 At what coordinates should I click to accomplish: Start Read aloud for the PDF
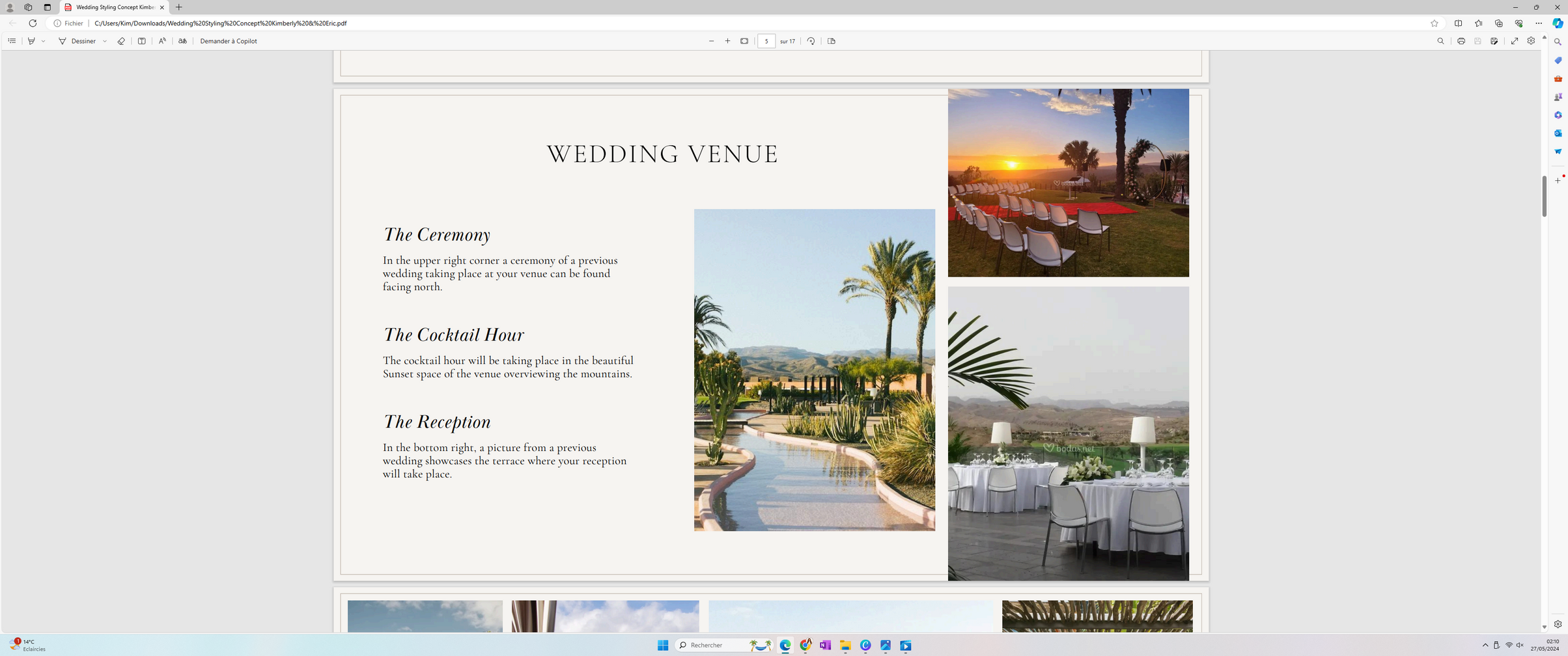(x=162, y=41)
